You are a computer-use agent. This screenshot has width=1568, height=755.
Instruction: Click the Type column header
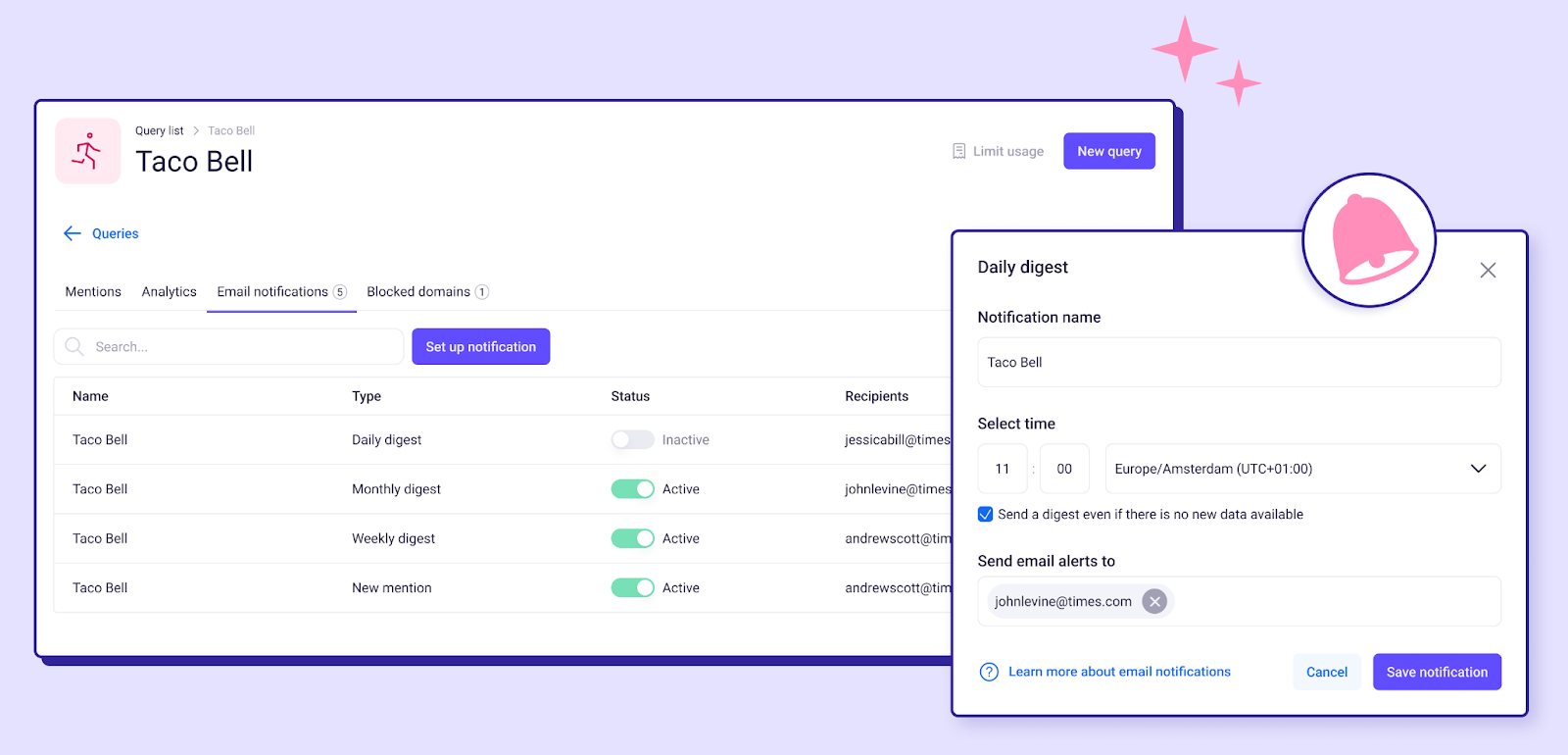[367, 396]
